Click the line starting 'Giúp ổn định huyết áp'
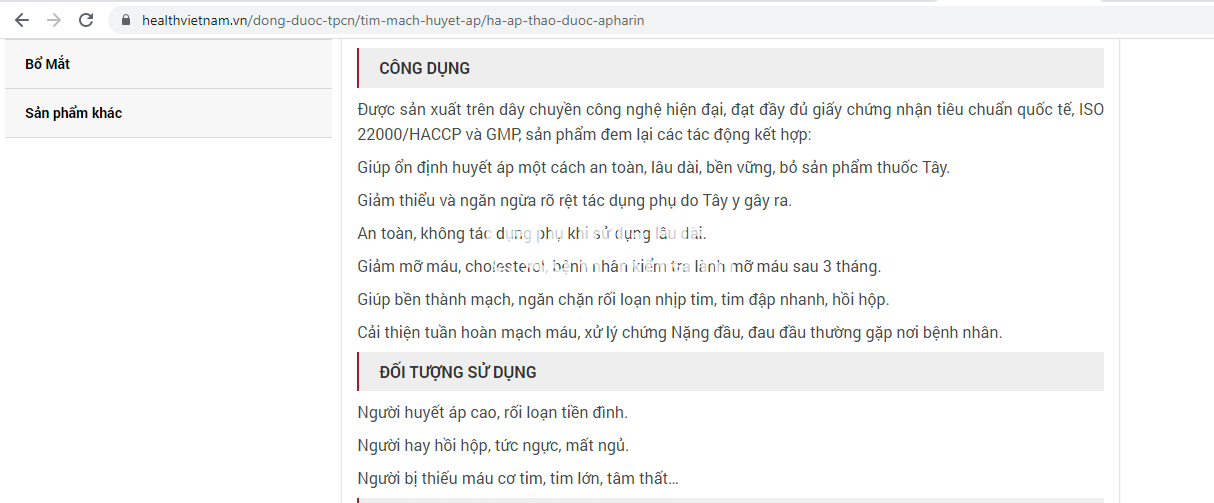This screenshot has height=503, width=1214. 653,167
